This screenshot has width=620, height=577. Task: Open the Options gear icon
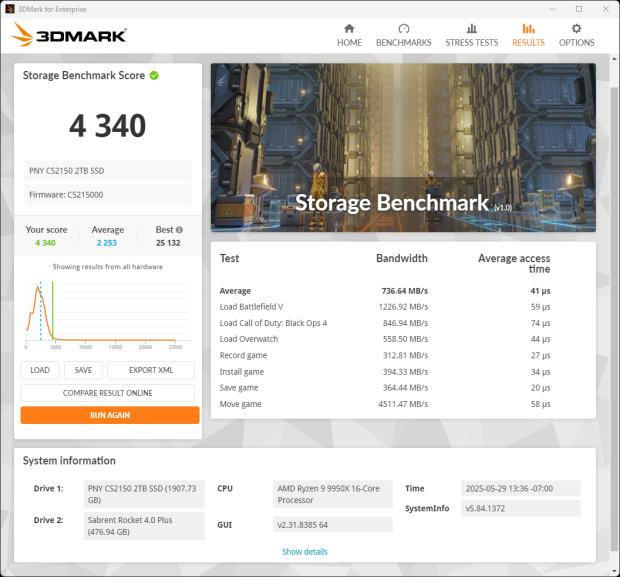click(x=576, y=29)
